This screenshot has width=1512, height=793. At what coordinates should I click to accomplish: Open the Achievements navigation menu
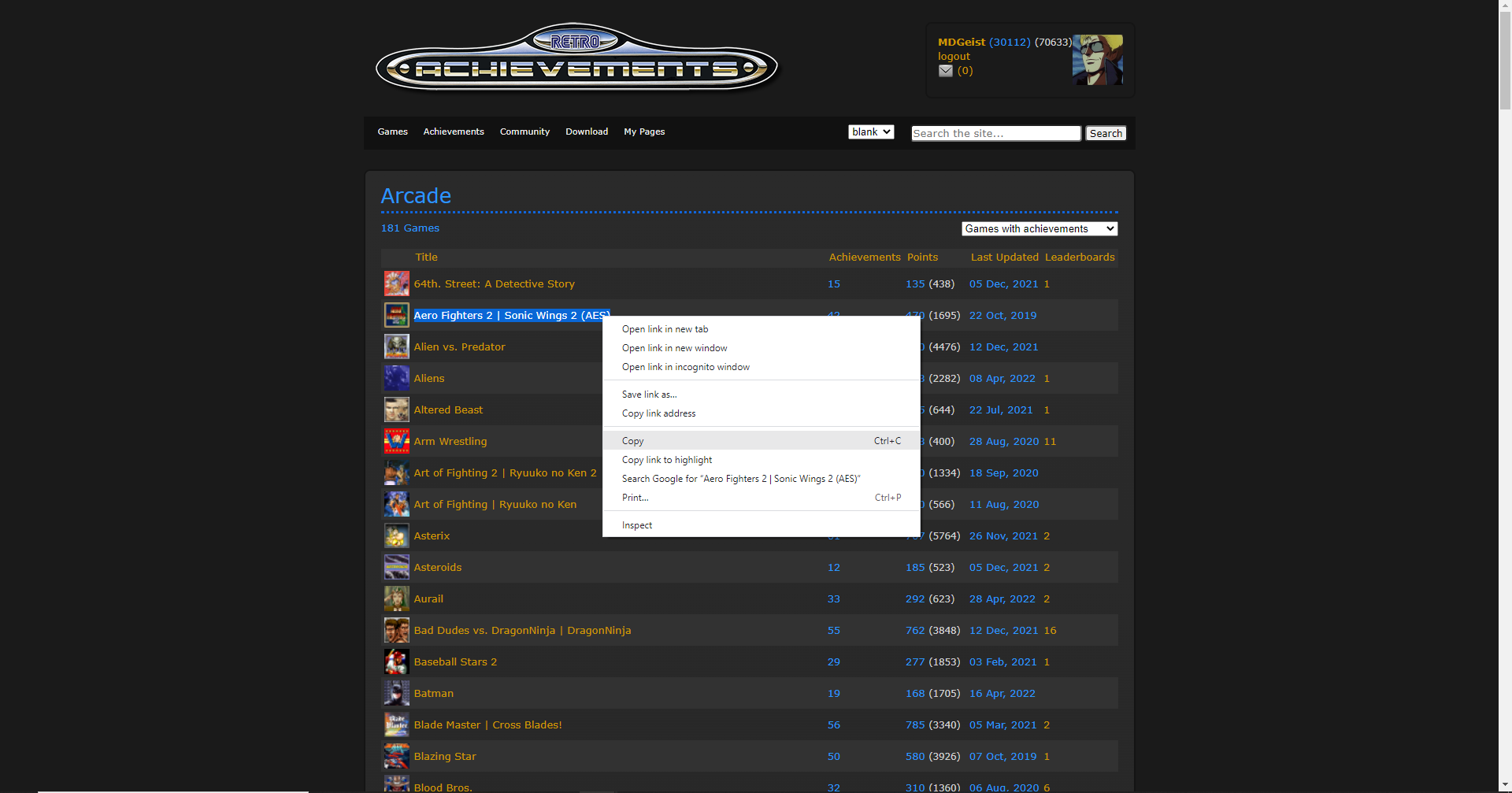point(454,132)
